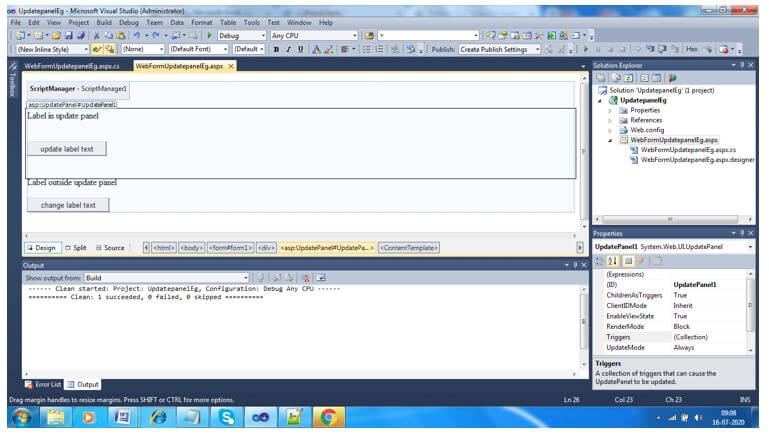Switch to Error List tab

tap(43, 385)
